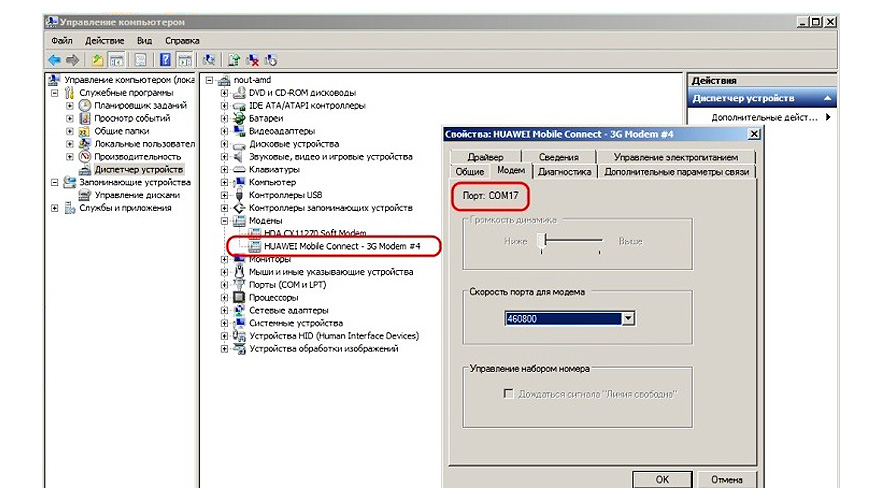Open the Действие menu

coord(104,40)
